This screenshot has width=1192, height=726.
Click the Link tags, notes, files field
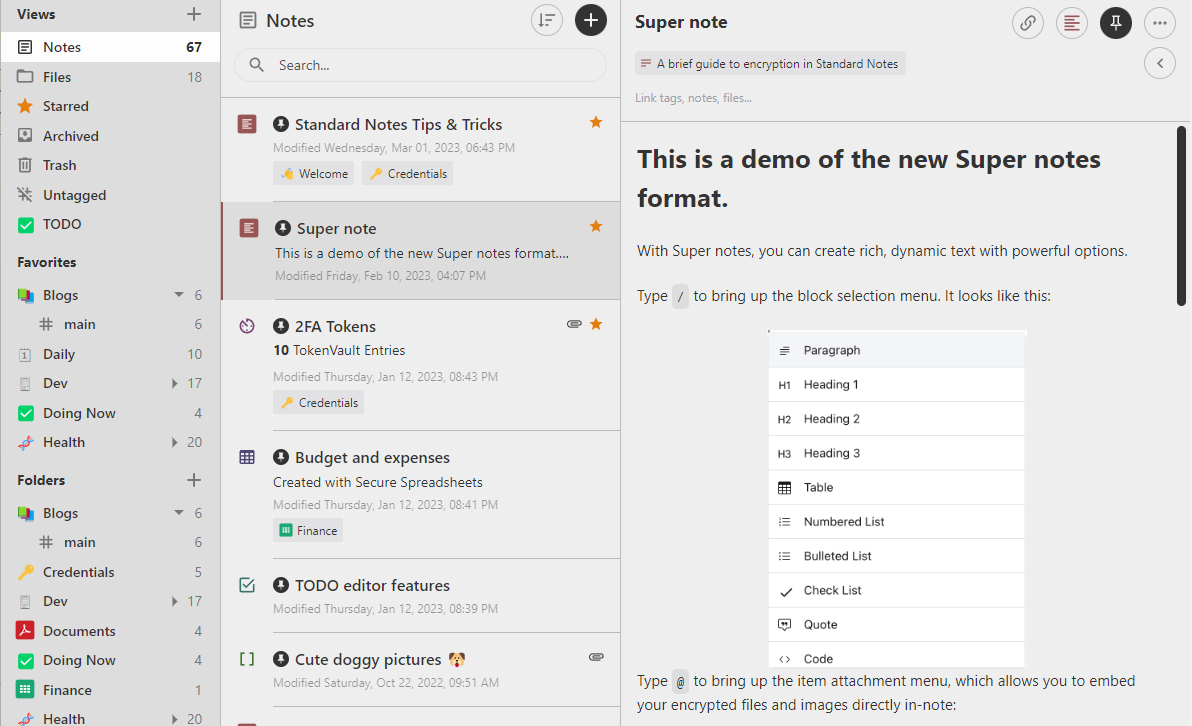[693, 98]
